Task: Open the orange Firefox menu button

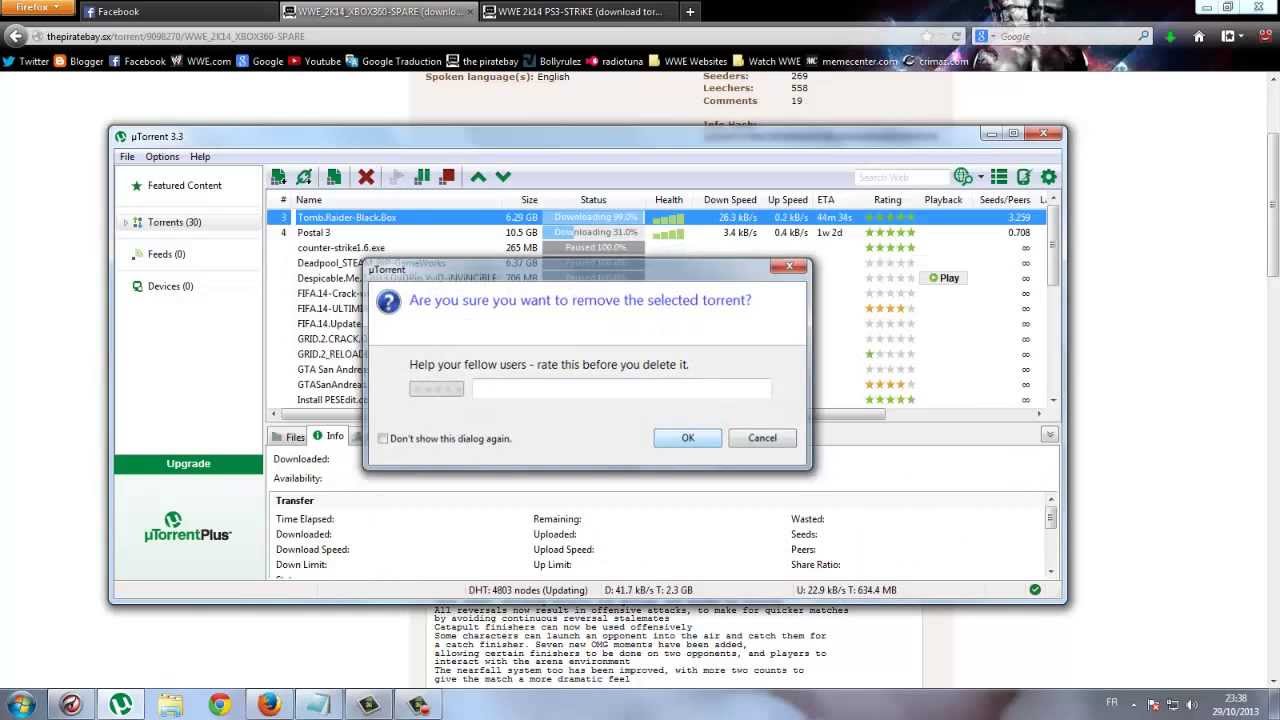Action: [37, 8]
